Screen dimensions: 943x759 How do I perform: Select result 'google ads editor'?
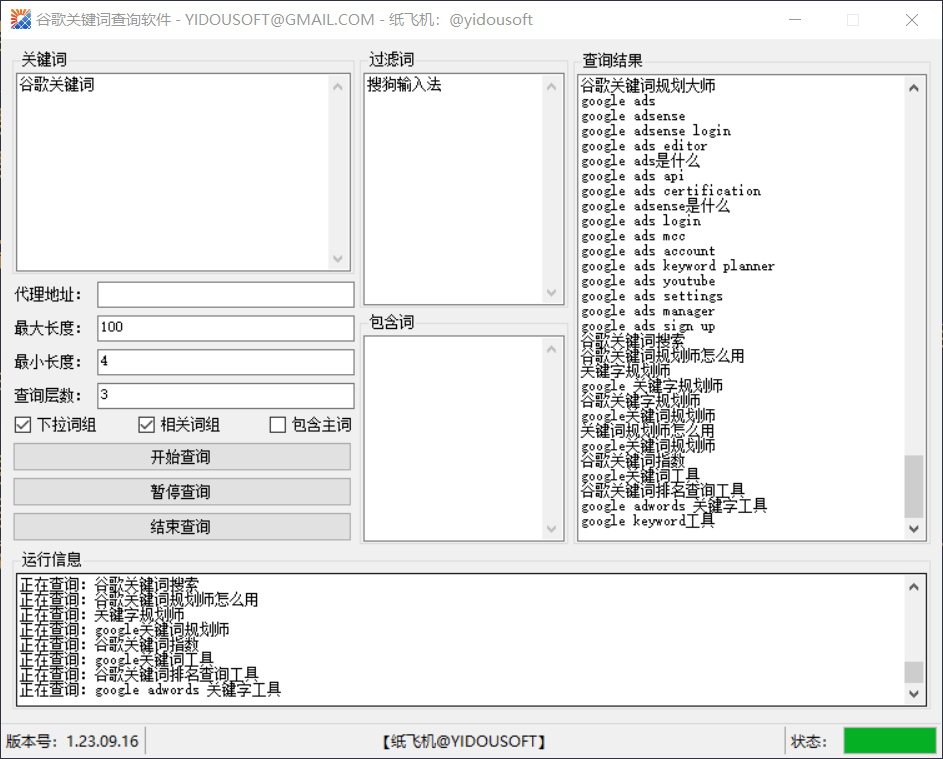(644, 146)
